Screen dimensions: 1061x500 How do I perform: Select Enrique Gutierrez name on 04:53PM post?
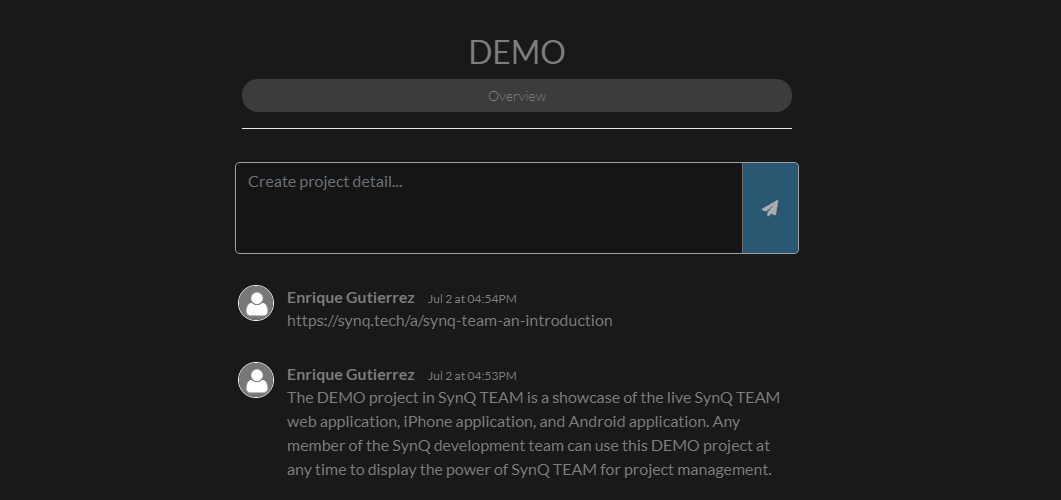click(x=351, y=375)
